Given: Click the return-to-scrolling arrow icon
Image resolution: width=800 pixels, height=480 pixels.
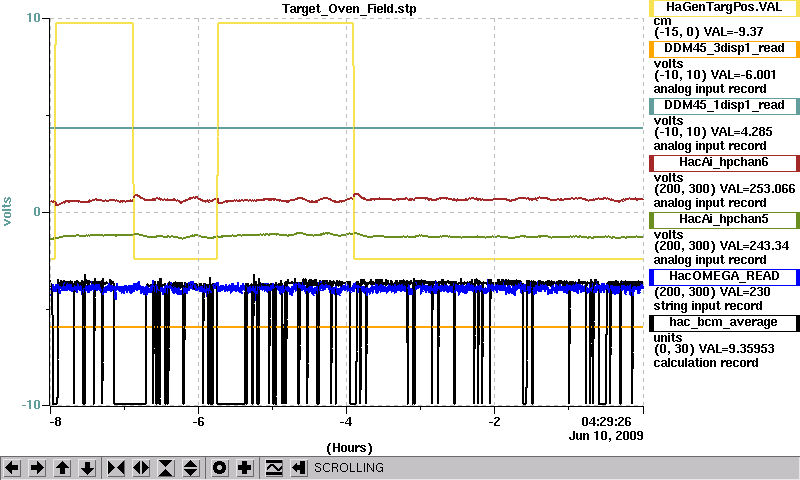Looking at the screenshot, I should pyautogui.click(x=299, y=467).
